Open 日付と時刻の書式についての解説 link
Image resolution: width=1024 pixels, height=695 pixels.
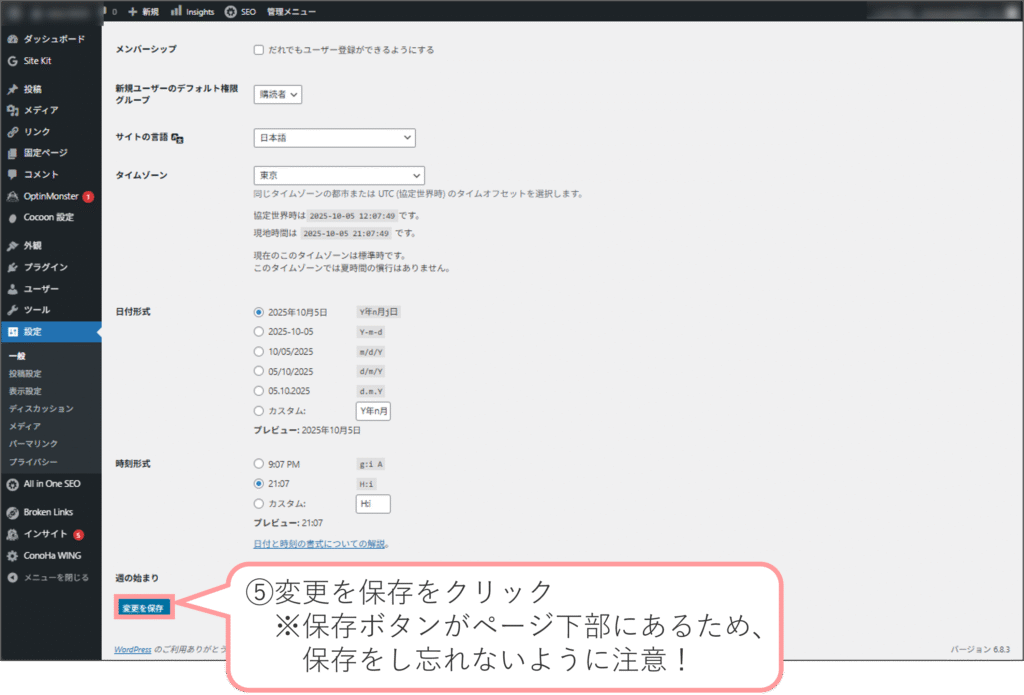[x=321, y=544]
